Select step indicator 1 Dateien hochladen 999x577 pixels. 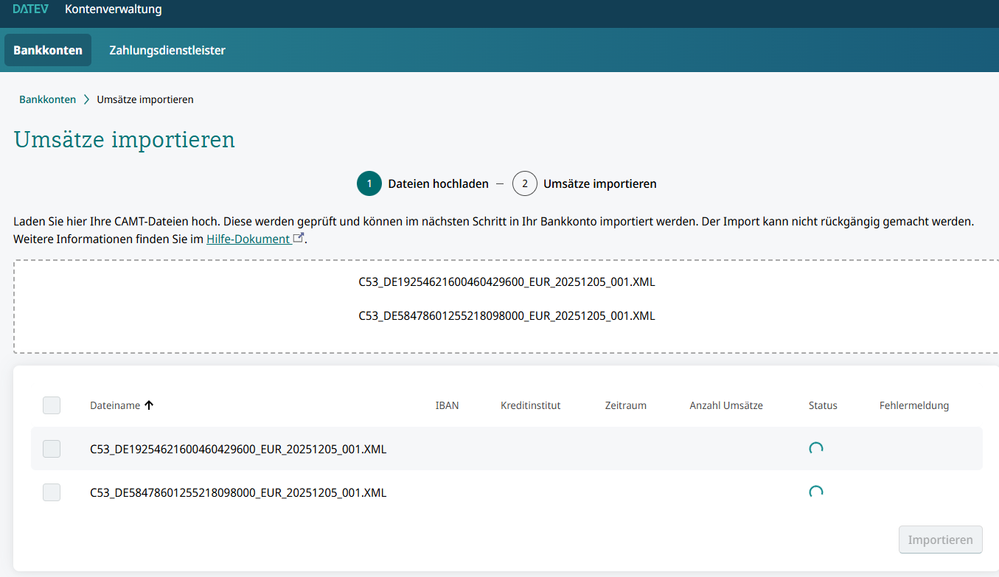[x=369, y=183]
